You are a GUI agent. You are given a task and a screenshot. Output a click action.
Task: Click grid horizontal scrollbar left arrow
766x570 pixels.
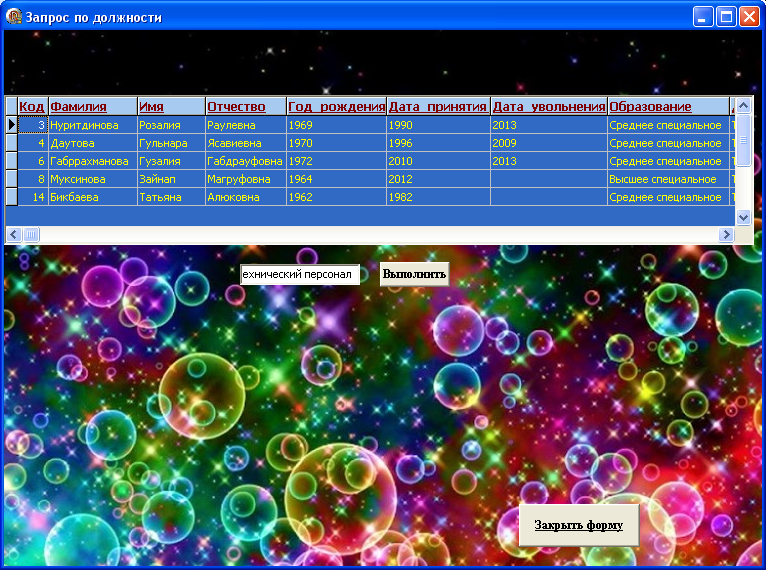point(14,235)
